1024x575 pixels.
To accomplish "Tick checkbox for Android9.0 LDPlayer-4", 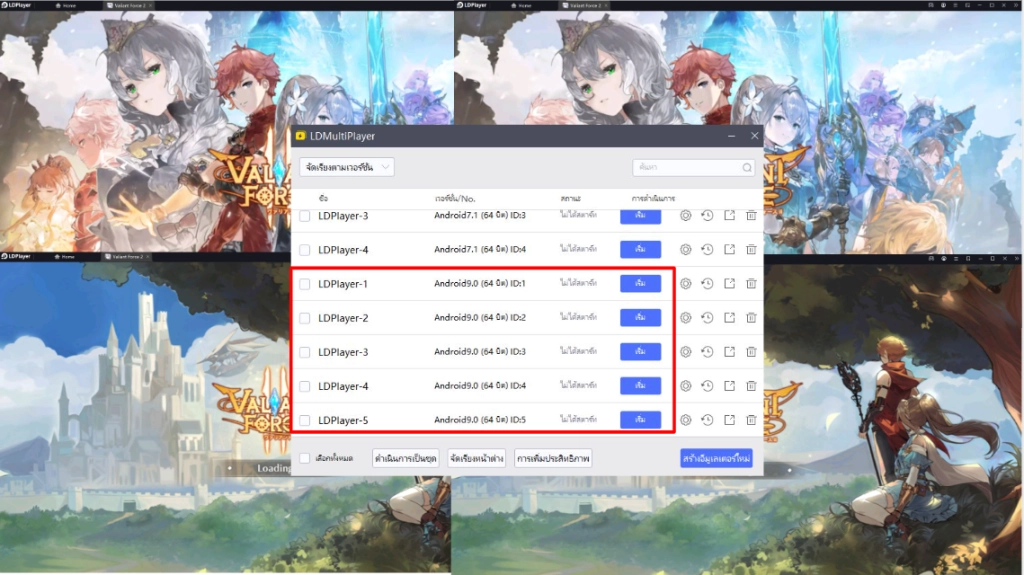I will click(304, 386).
